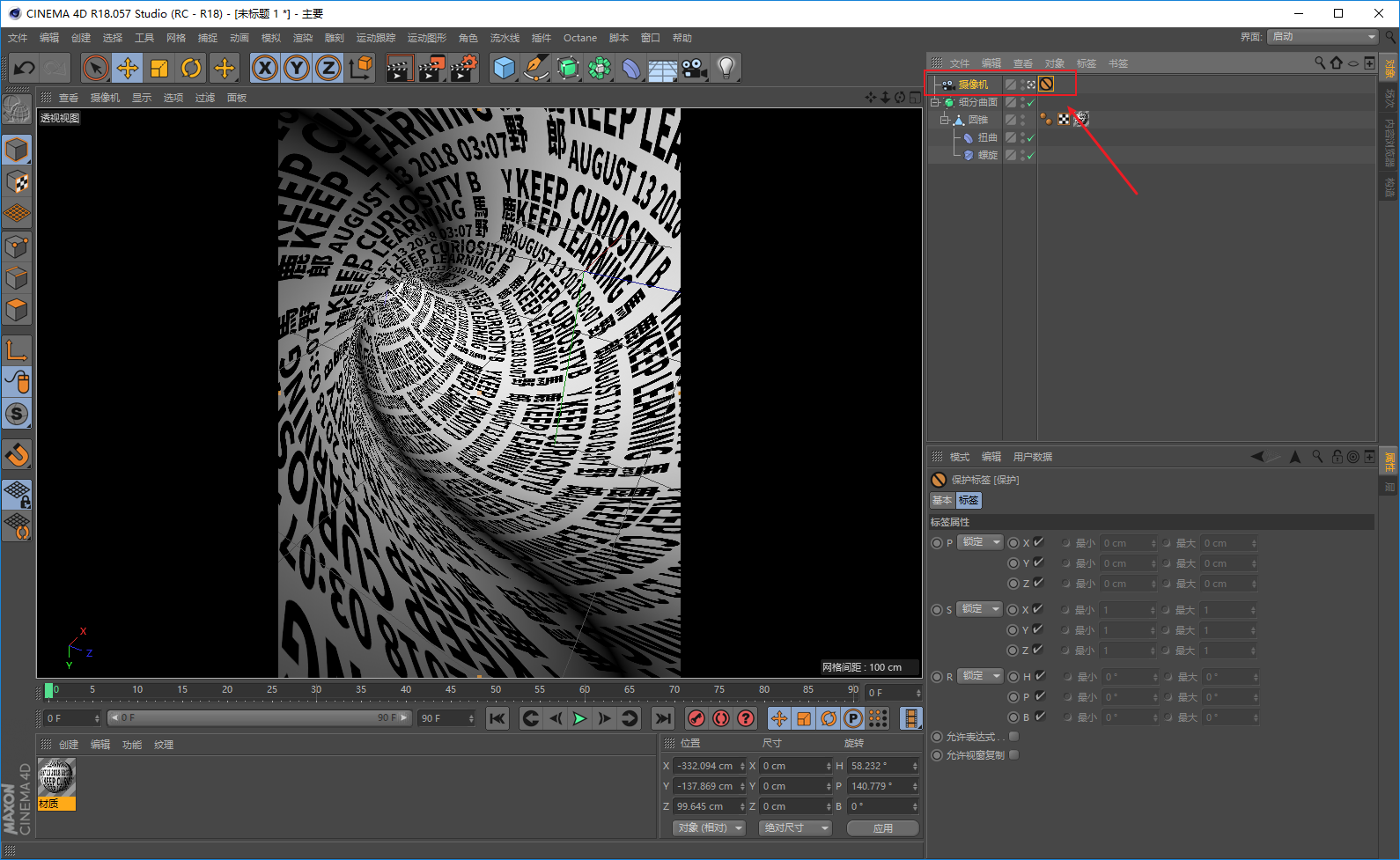Image resolution: width=1400 pixels, height=860 pixels.
Task: Switch to the 基本 tab
Action: pos(942,500)
